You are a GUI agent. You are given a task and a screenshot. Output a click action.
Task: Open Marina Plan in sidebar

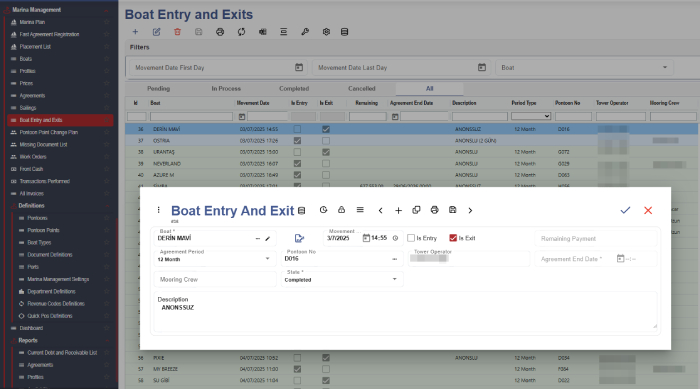pyautogui.click(x=32, y=22)
